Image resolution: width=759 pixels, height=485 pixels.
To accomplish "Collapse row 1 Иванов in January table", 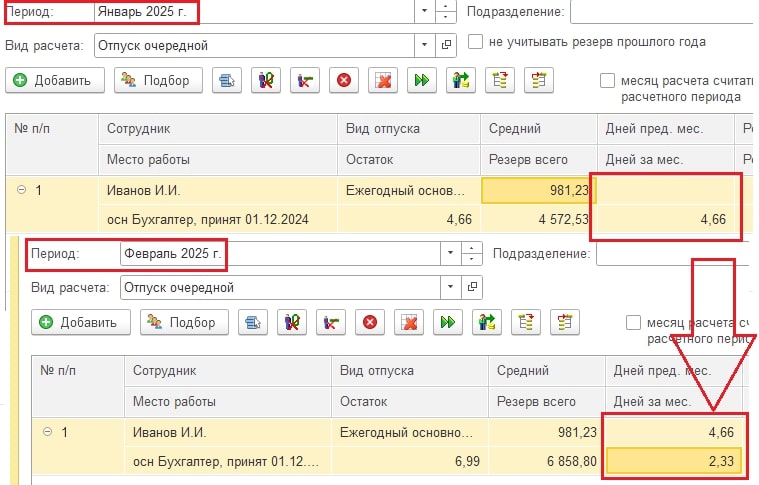I will tap(21, 189).
